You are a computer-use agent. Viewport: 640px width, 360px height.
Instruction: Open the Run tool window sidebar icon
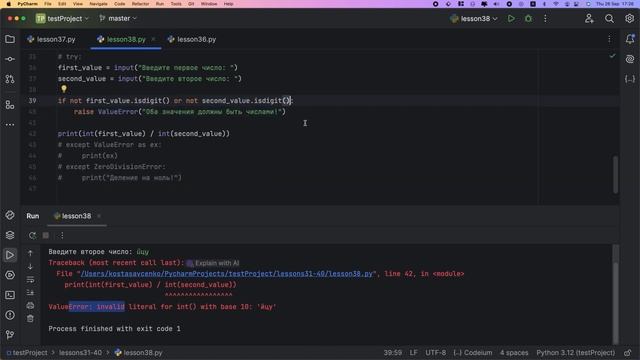pyautogui.click(x=10, y=255)
